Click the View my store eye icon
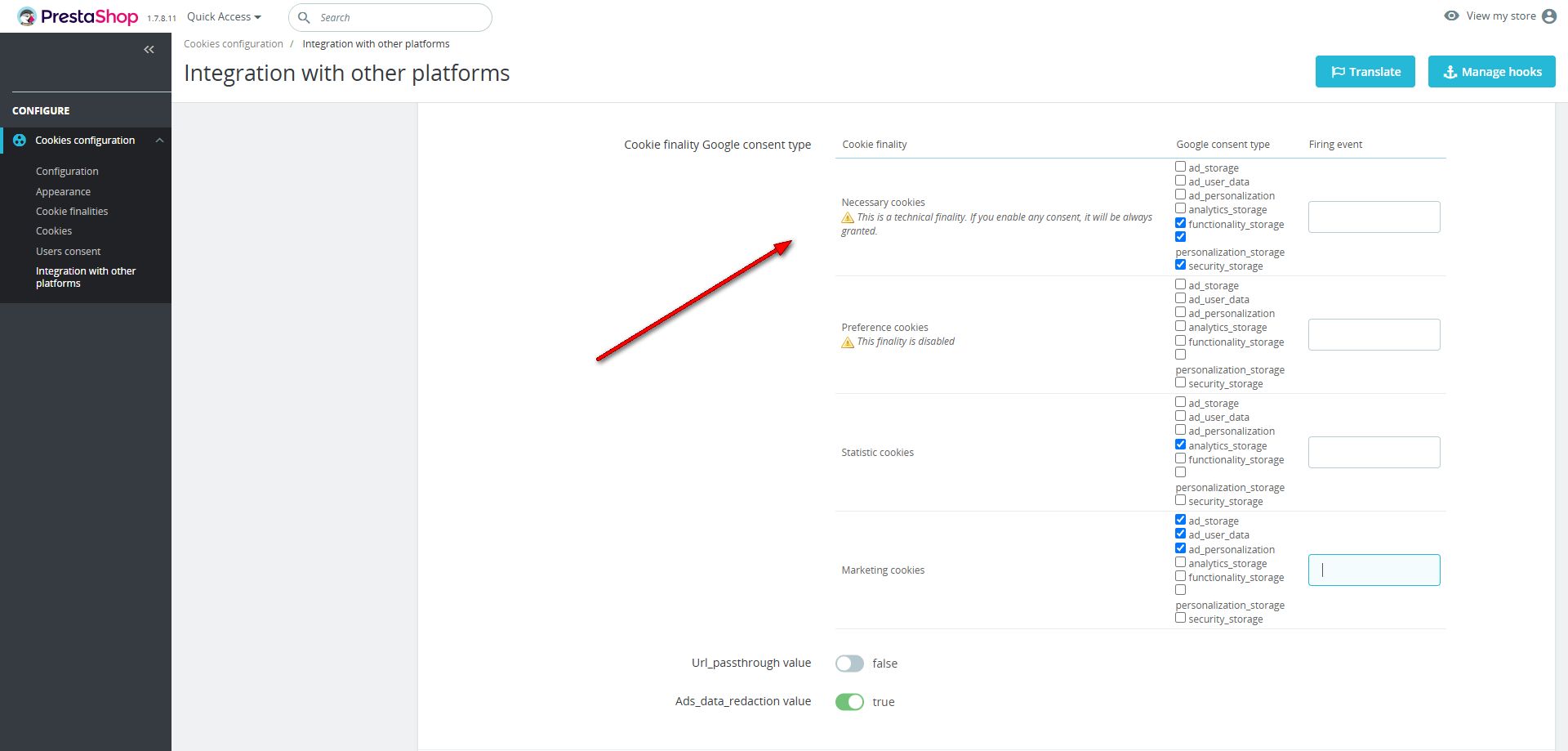This screenshot has width=1568, height=751. click(1451, 16)
